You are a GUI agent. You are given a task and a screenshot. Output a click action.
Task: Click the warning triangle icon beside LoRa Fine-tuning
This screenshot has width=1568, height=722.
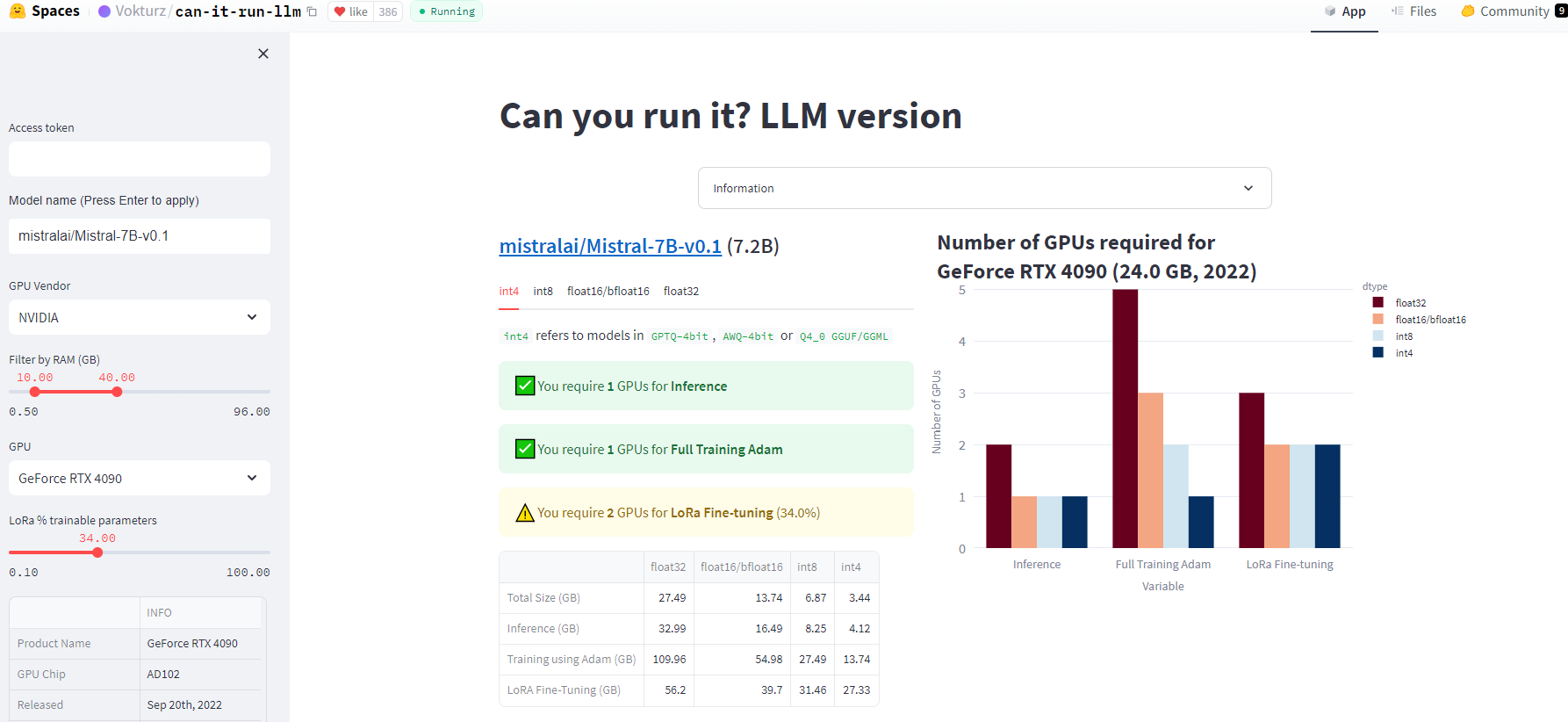click(525, 513)
